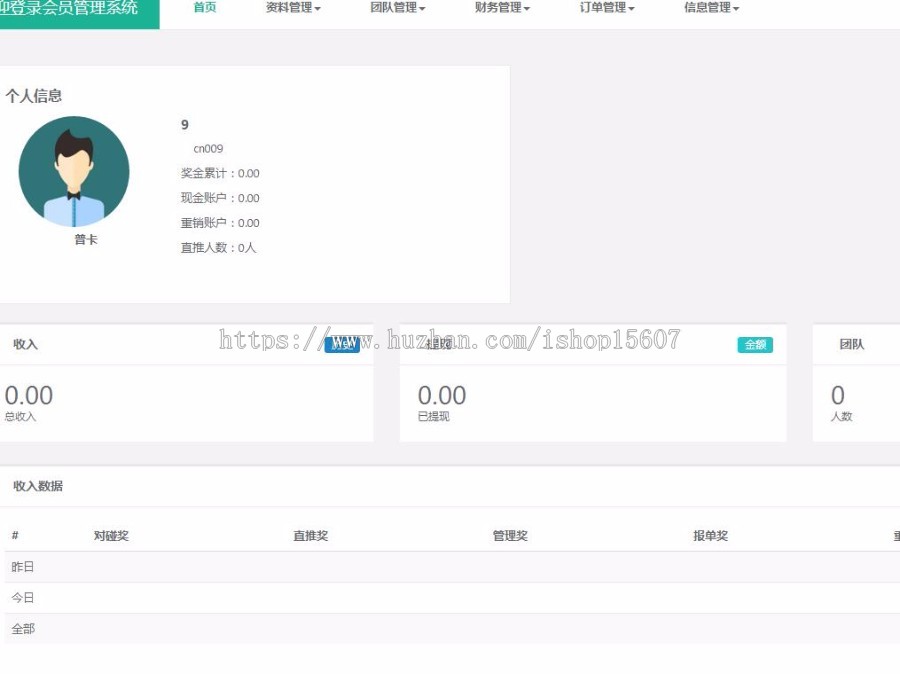Click the 管理奖 column header
Viewport: 900px width, 674px height.
(510, 536)
